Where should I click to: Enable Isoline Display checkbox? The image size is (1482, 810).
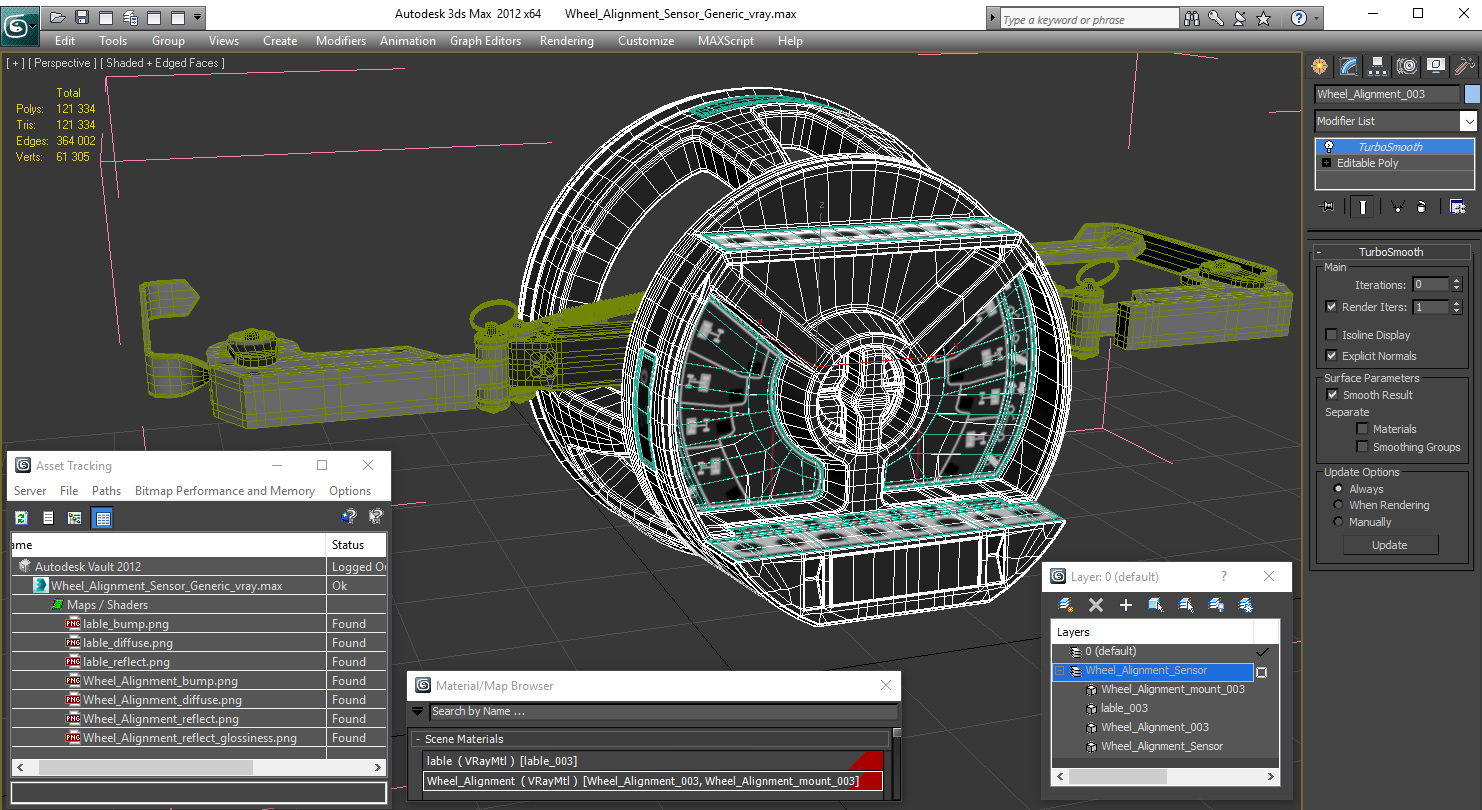tap(1331, 335)
